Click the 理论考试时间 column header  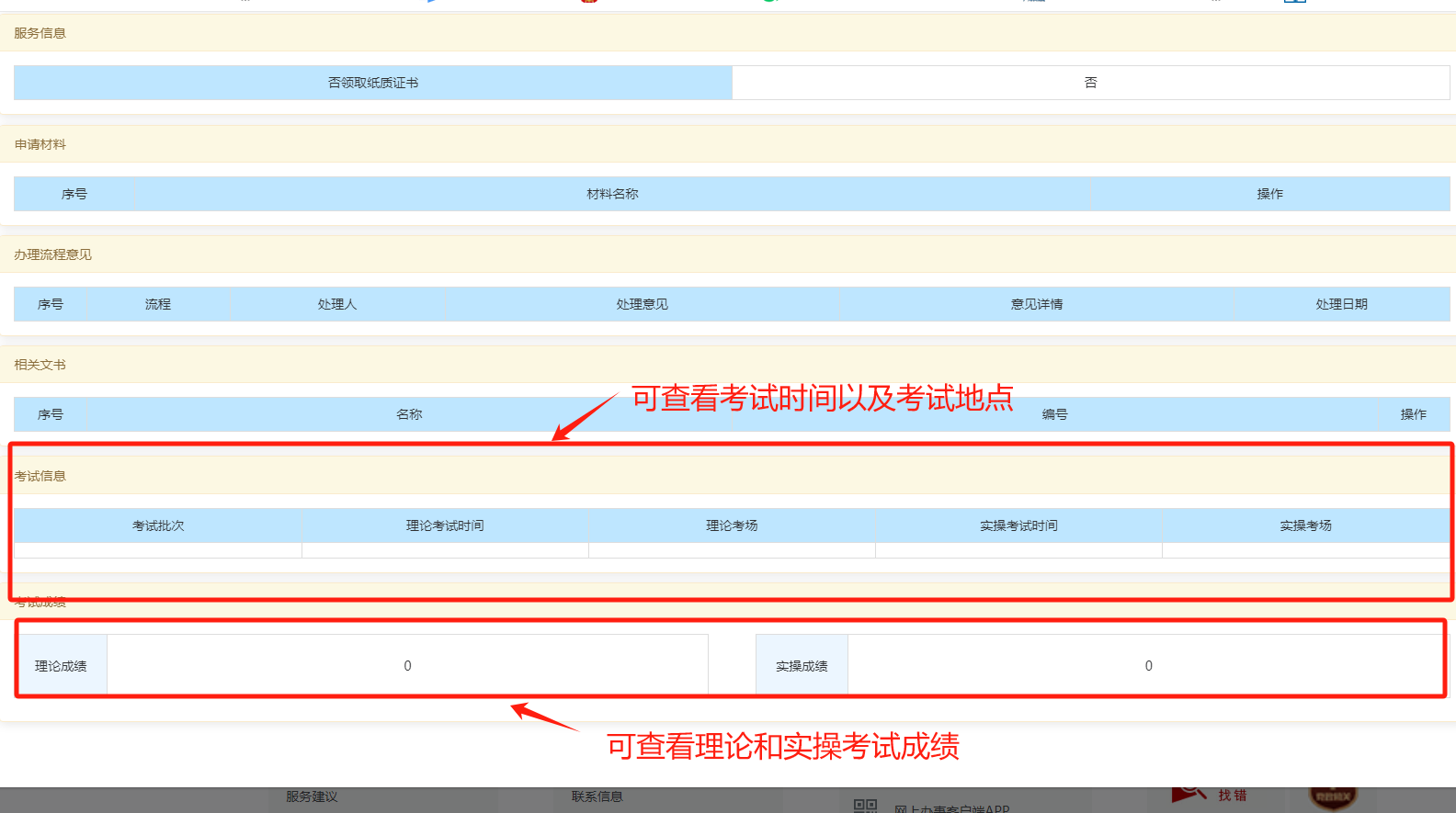tap(445, 525)
